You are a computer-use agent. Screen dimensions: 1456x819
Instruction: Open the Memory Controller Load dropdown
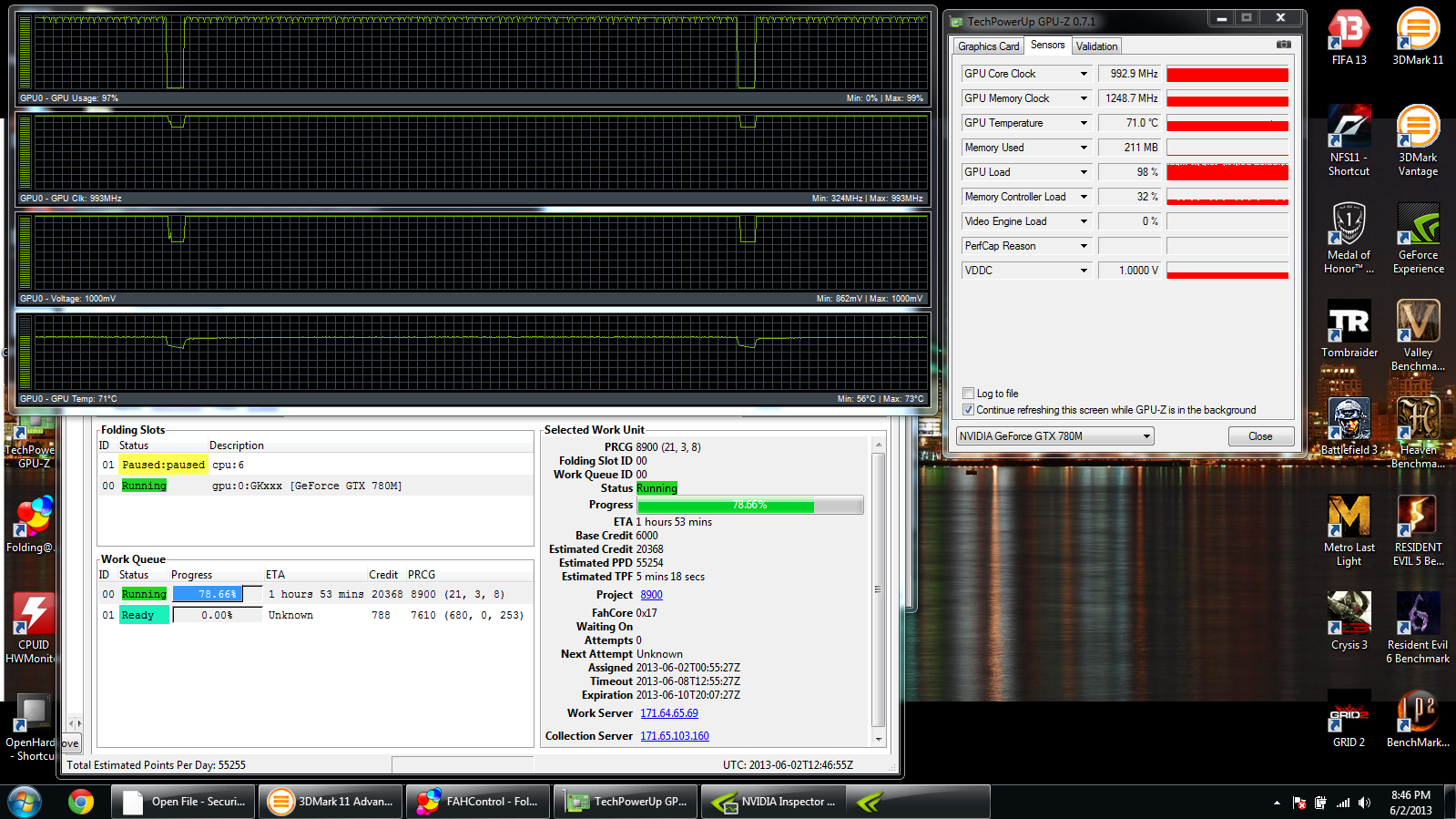pos(1084,197)
